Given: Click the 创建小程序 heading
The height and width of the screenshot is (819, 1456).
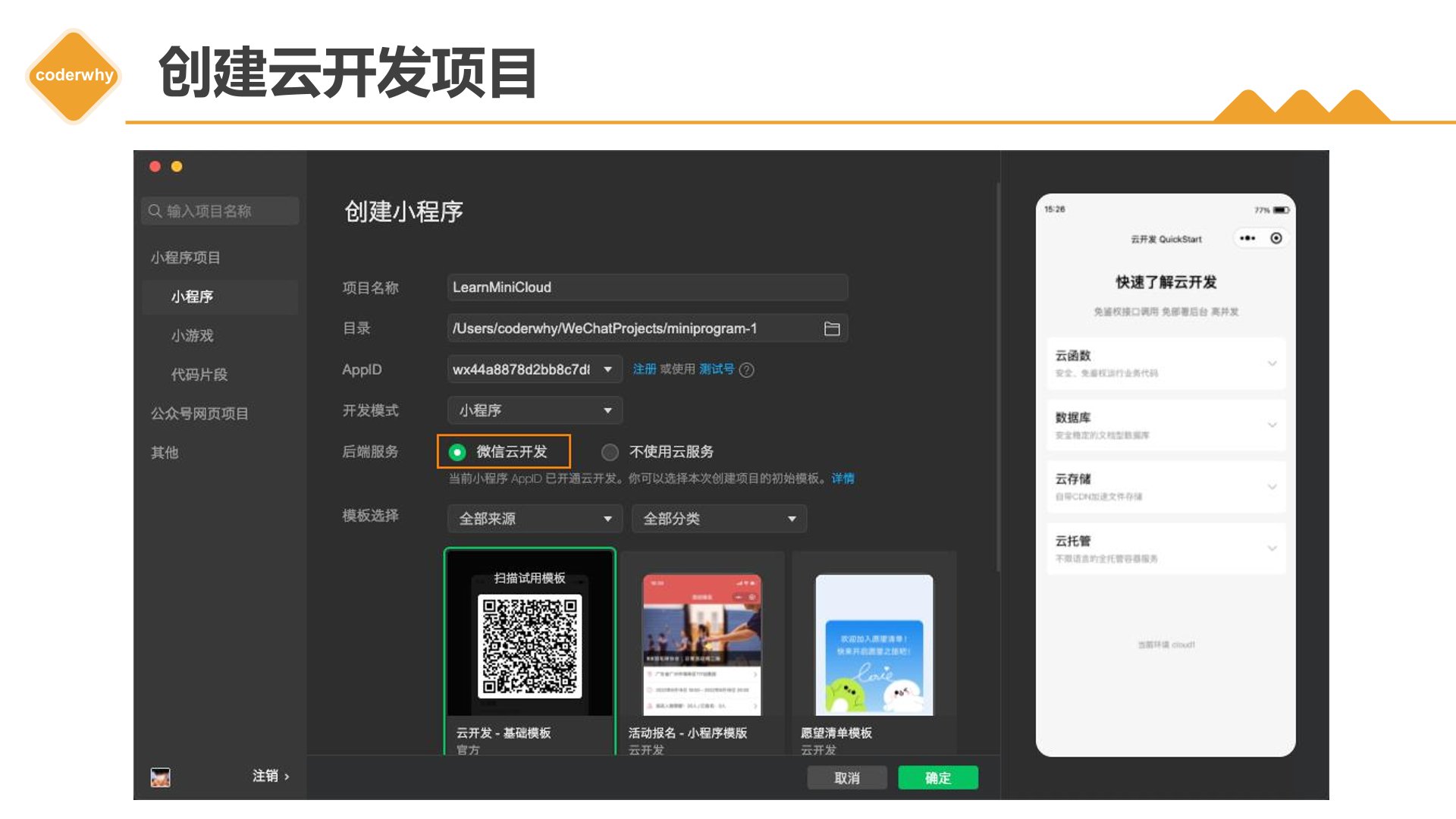Looking at the screenshot, I should point(403,212).
